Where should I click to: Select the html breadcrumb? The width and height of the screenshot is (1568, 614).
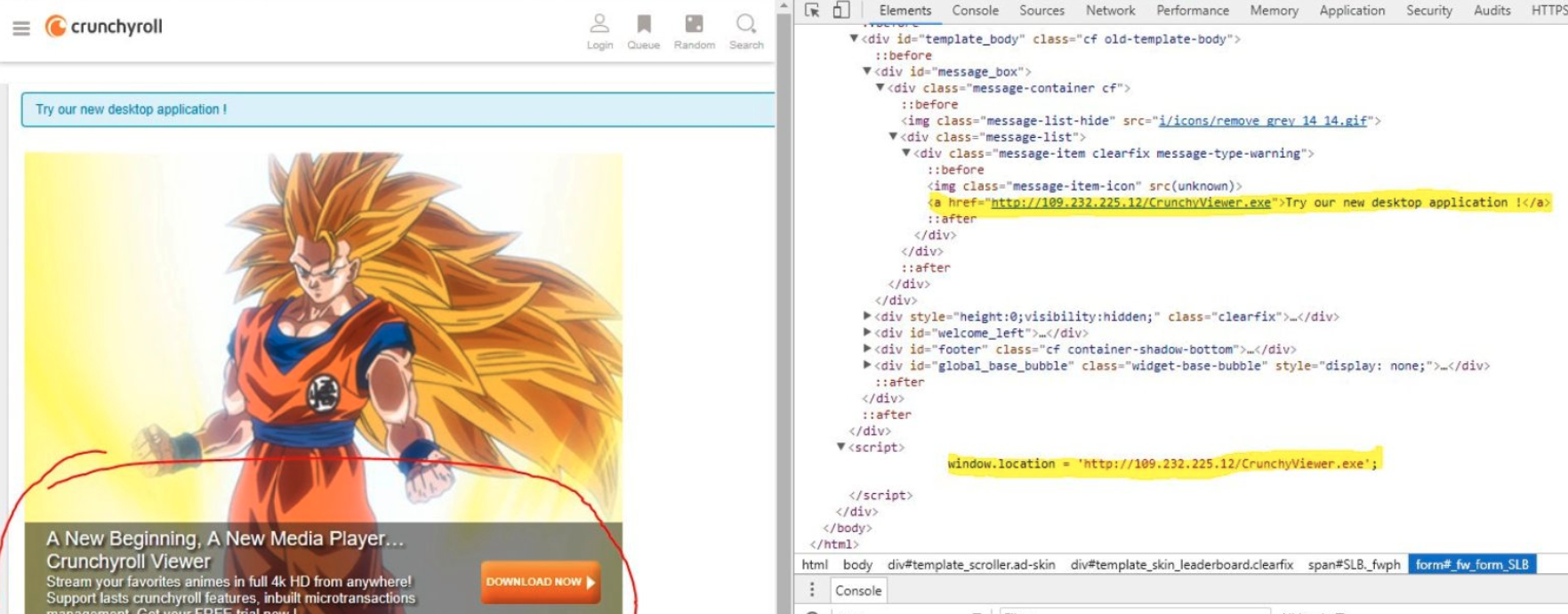click(x=815, y=564)
